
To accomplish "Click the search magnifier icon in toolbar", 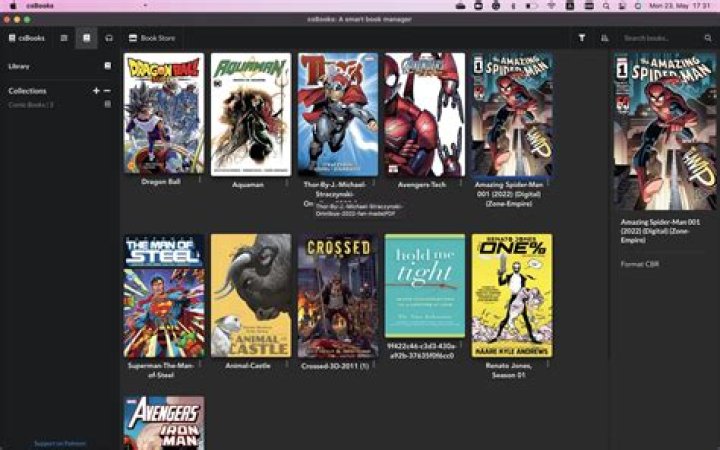I will [708, 38].
